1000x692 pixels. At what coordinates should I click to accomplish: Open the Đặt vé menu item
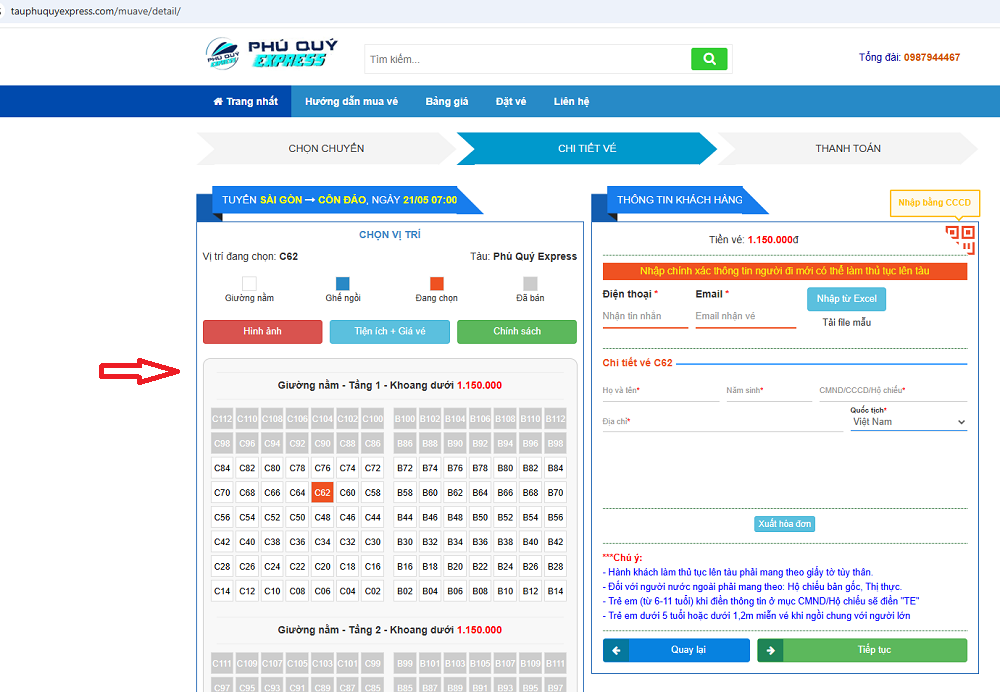point(511,101)
